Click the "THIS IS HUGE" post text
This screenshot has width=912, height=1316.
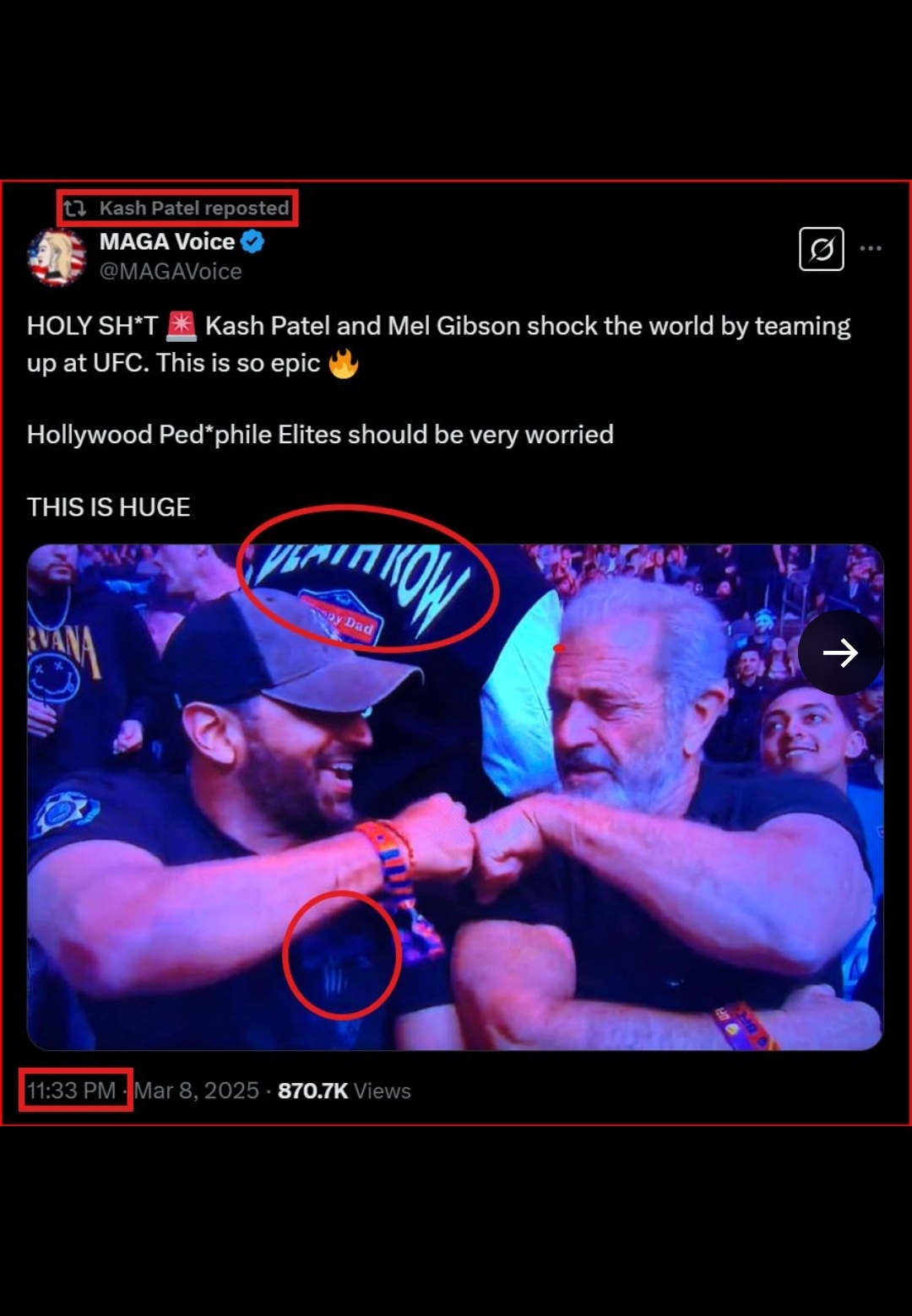coord(109,506)
